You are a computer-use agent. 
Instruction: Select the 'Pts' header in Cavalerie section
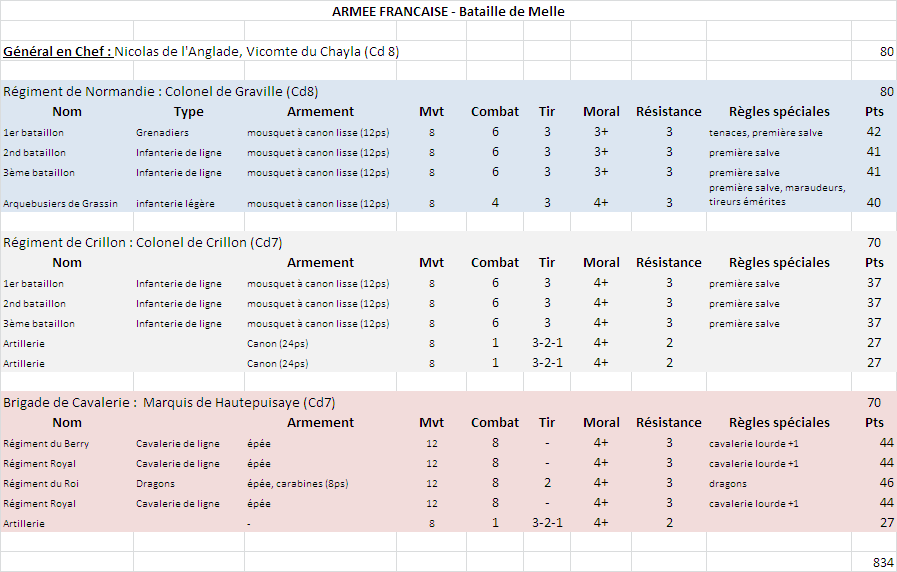coord(874,423)
